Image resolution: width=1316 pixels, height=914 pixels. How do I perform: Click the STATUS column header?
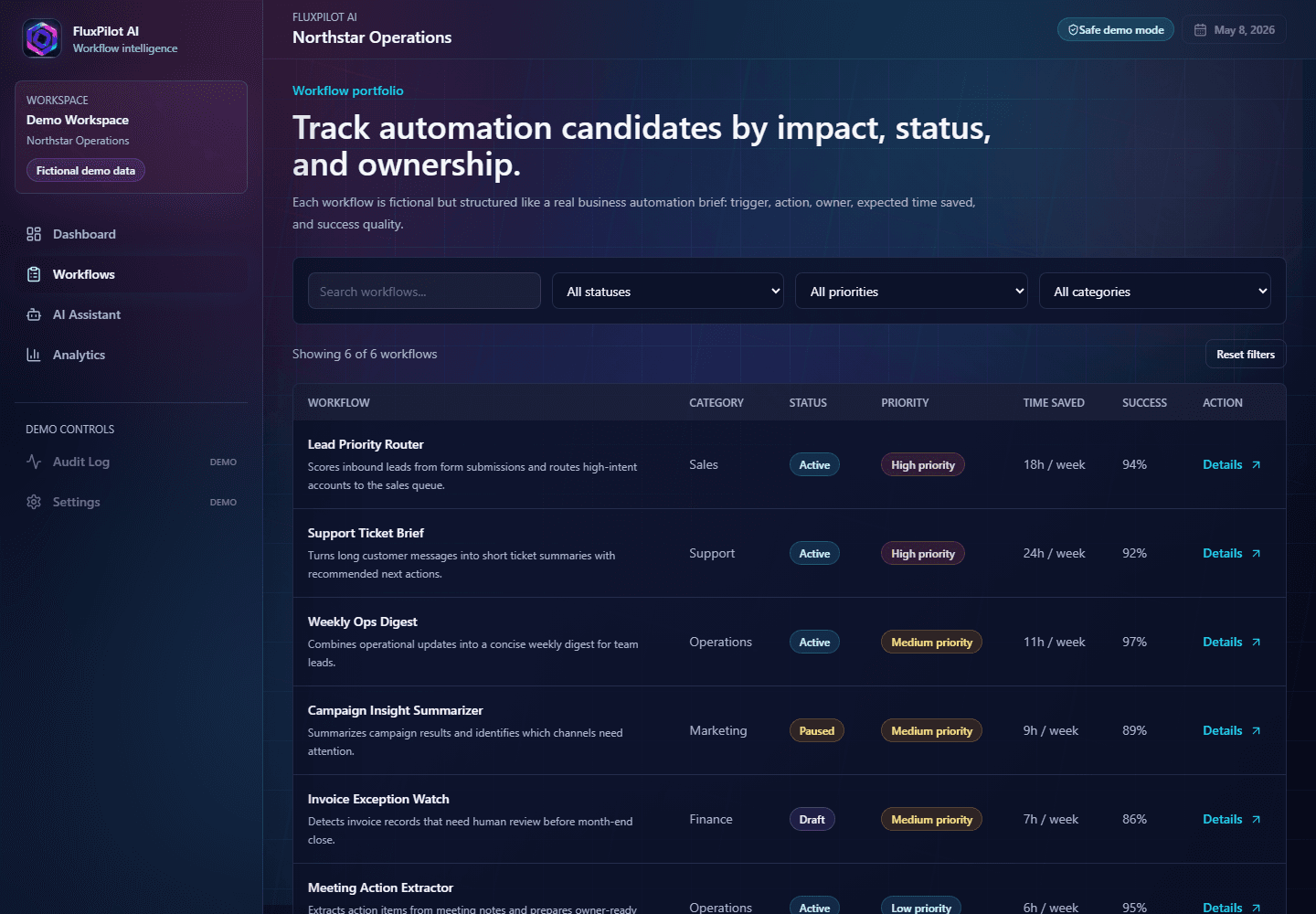(x=808, y=403)
